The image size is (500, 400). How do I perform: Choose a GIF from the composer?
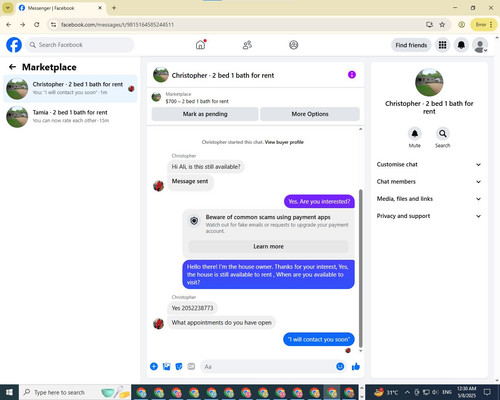coord(191,367)
